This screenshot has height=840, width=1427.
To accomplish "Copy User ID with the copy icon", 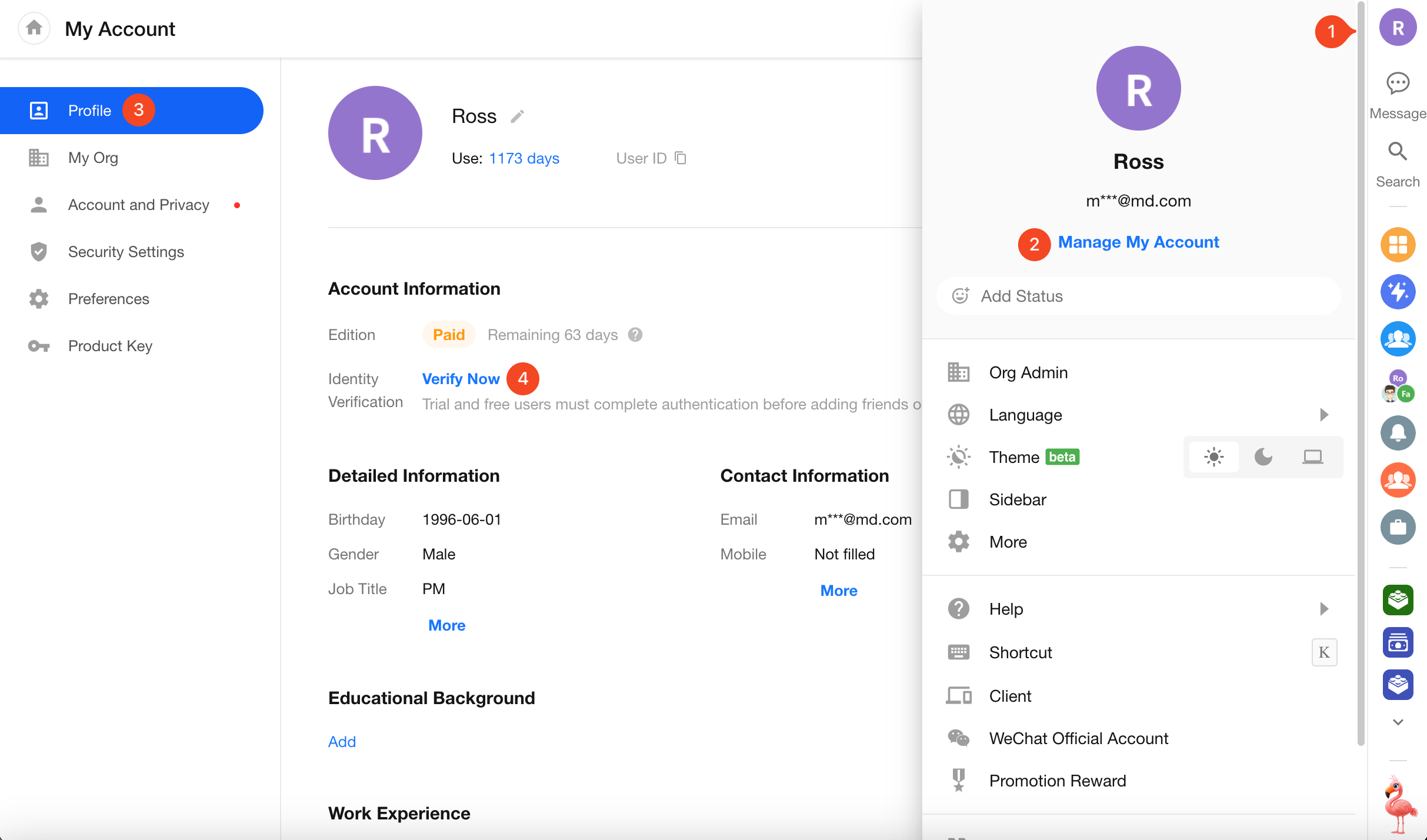I will pos(681,158).
